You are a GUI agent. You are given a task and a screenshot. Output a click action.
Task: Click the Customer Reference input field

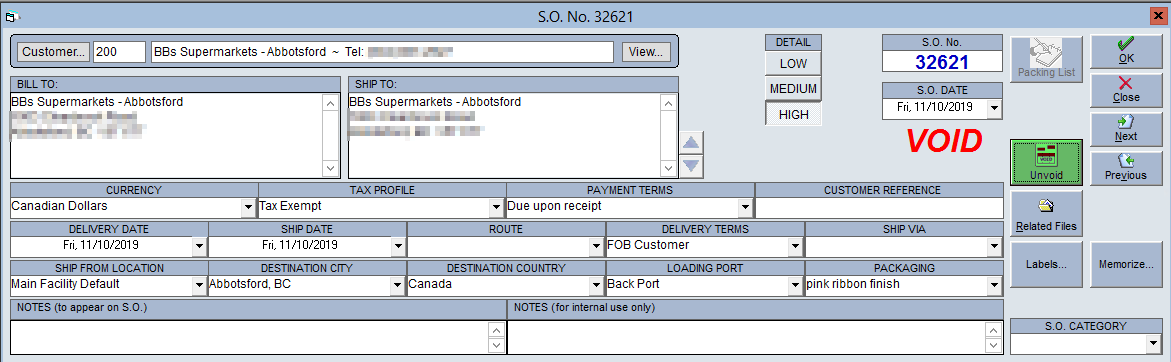click(880, 207)
